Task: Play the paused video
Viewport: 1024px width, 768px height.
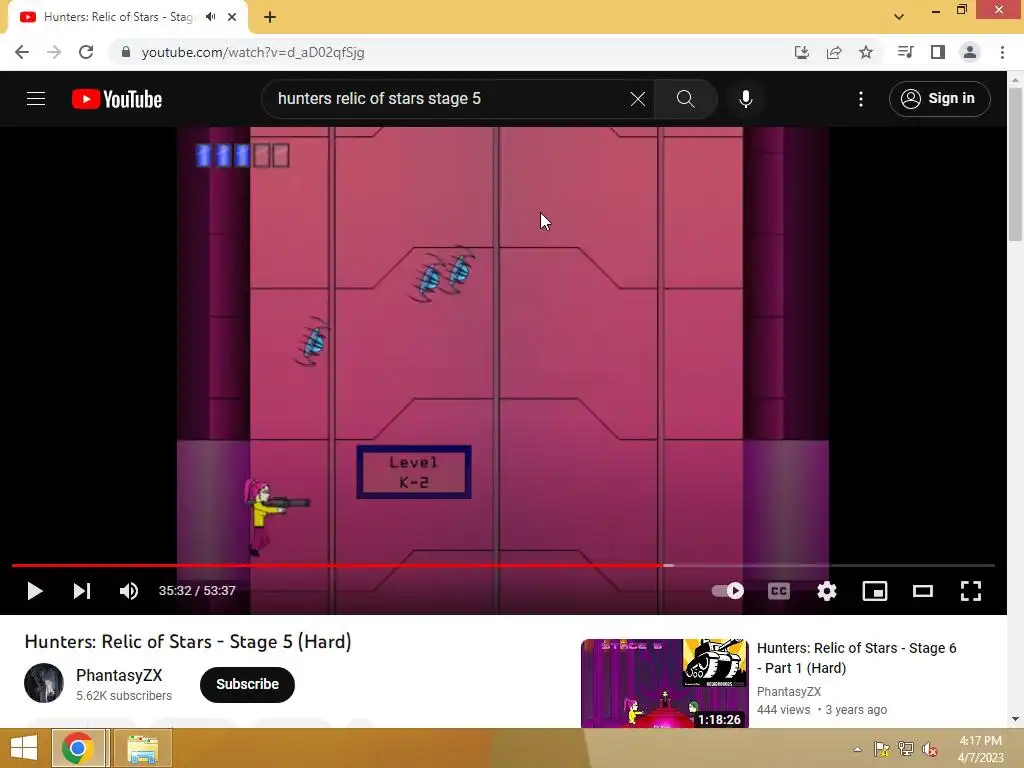Action: 35,591
